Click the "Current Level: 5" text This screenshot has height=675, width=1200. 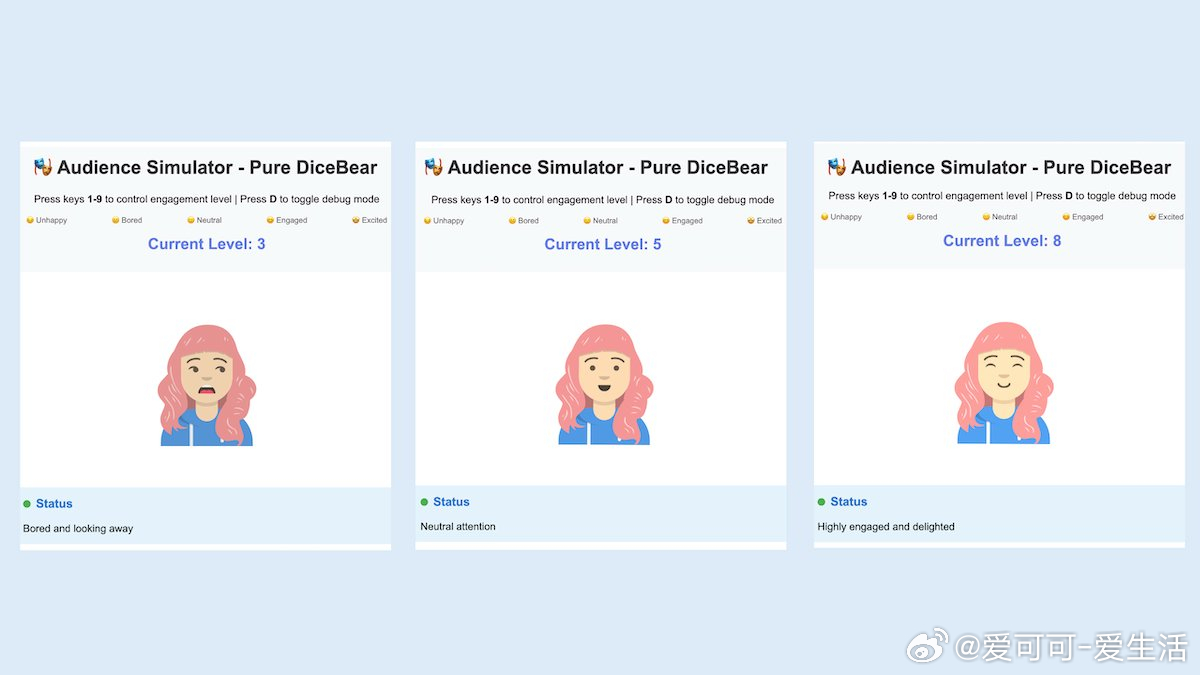603,244
